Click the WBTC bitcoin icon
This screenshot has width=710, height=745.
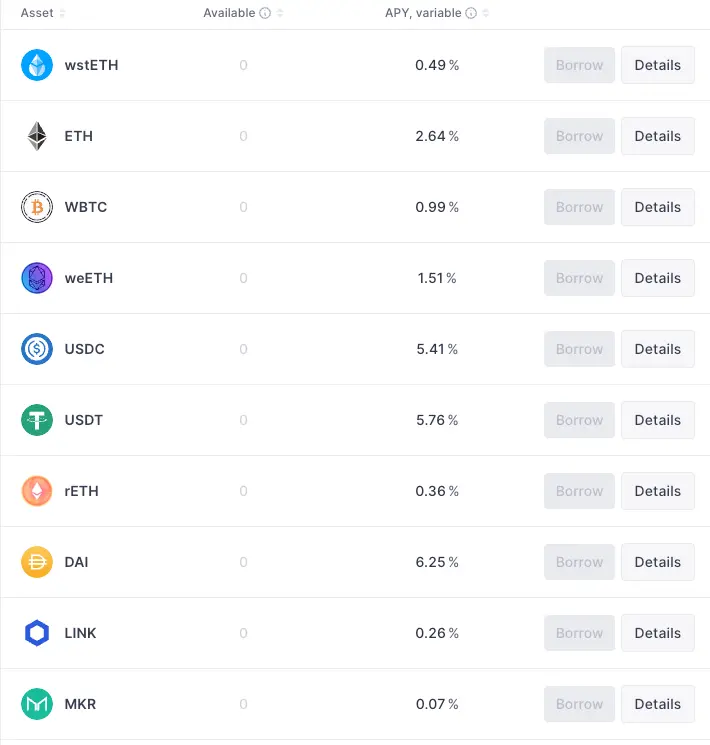(x=37, y=207)
